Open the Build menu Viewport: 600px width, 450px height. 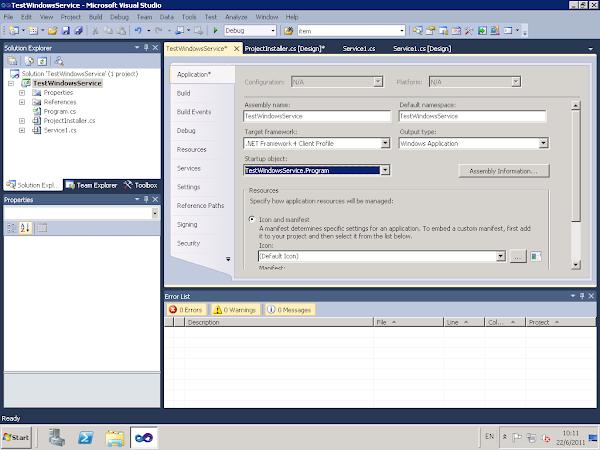(x=95, y=17)
